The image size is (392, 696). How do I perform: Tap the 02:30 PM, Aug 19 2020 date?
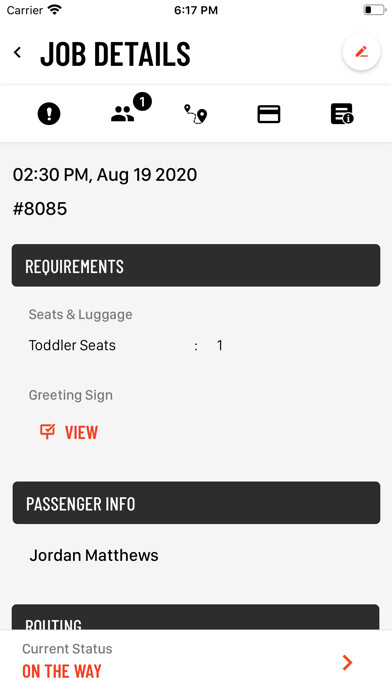coord(105,175)
